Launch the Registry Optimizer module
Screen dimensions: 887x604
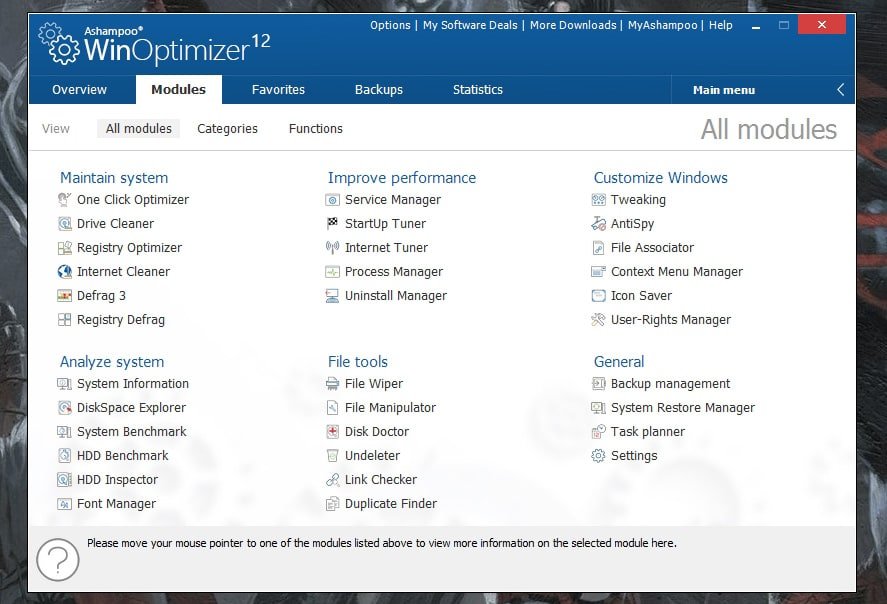129,248
